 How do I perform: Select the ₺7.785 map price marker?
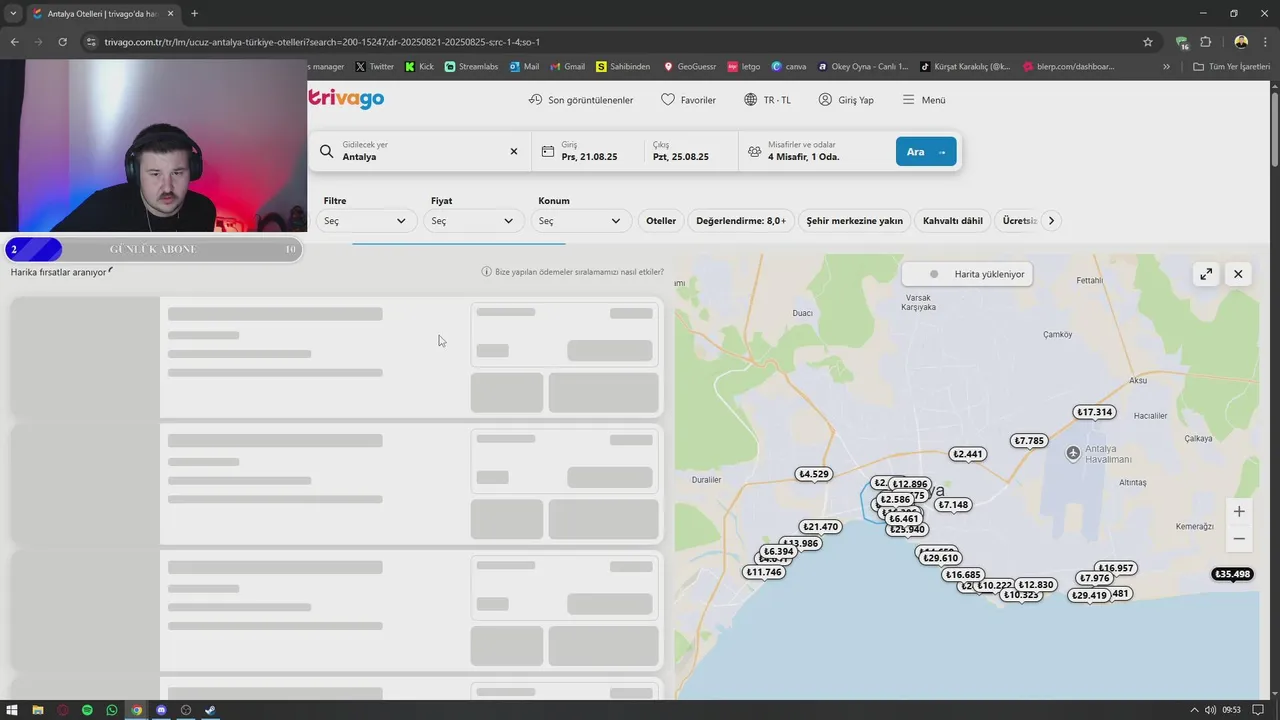coord(1029,441)
